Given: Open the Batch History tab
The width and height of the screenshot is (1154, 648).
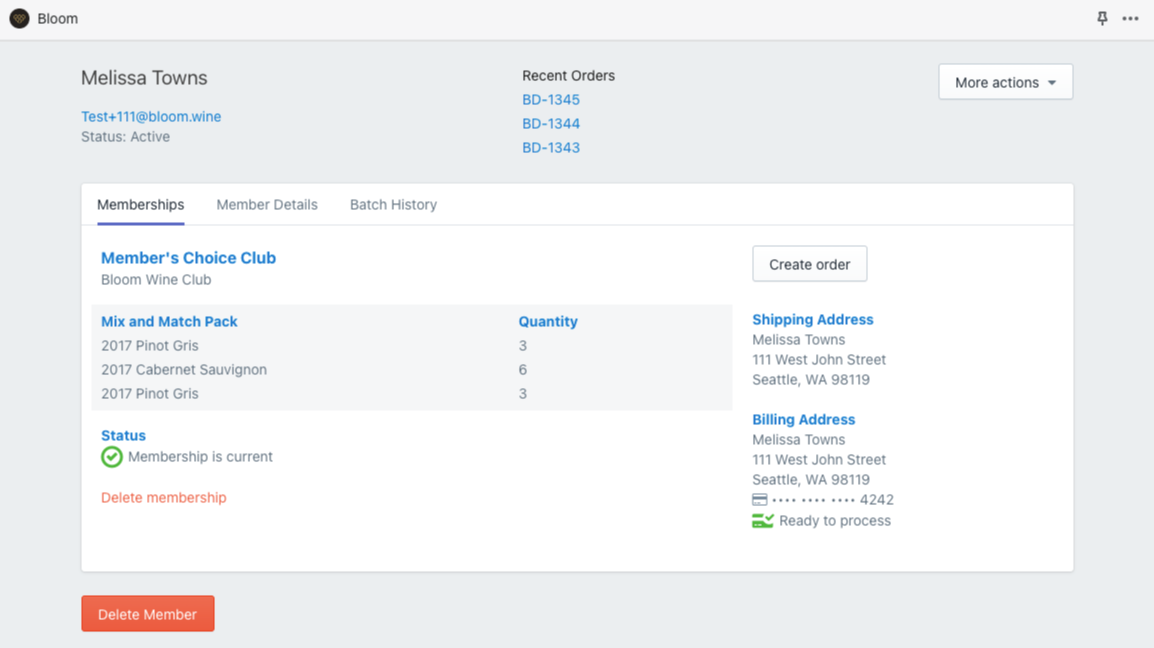Looking at the screenshot, I should coord(393,205).
